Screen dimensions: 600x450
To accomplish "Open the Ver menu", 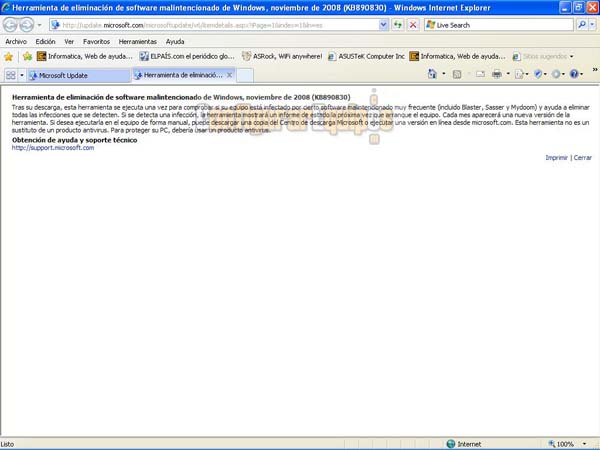I will coord(69,41).
